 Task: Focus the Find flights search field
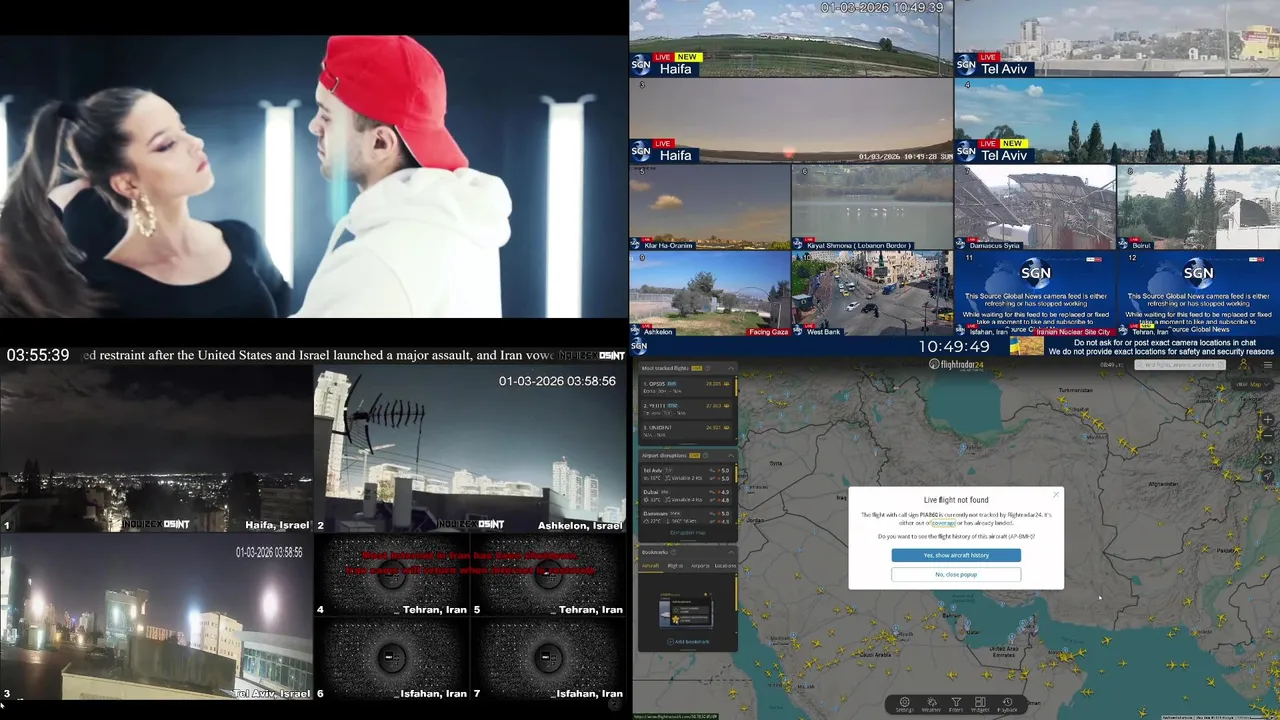1180,365
